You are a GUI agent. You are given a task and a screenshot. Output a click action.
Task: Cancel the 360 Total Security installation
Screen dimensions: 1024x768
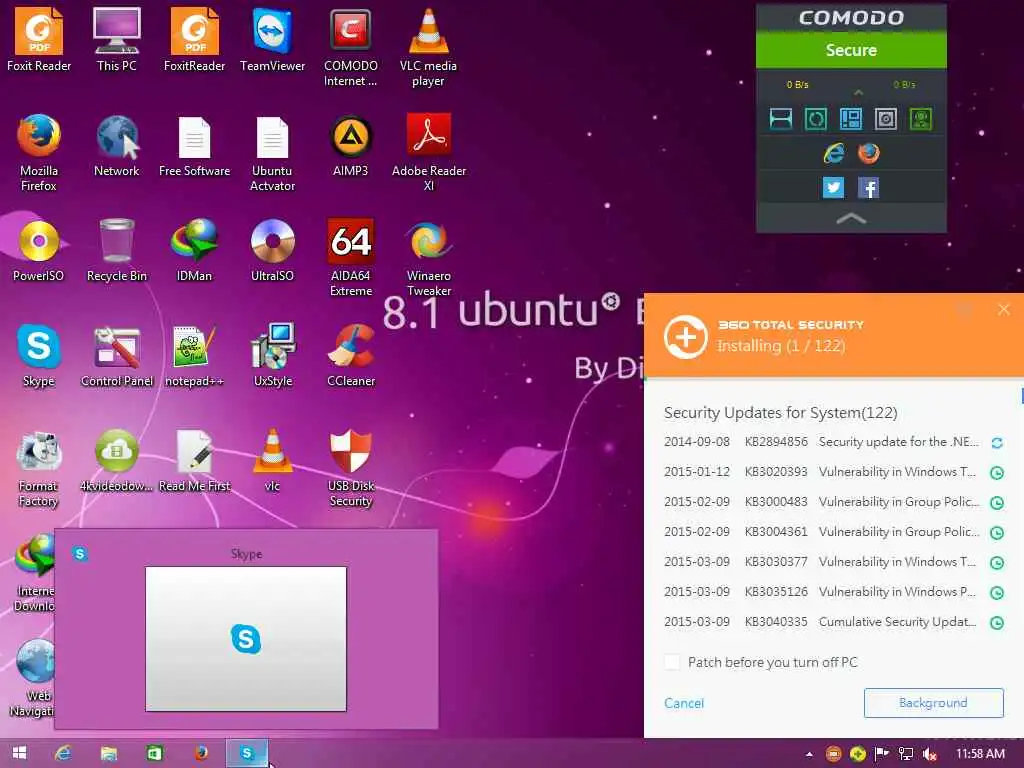684,703
